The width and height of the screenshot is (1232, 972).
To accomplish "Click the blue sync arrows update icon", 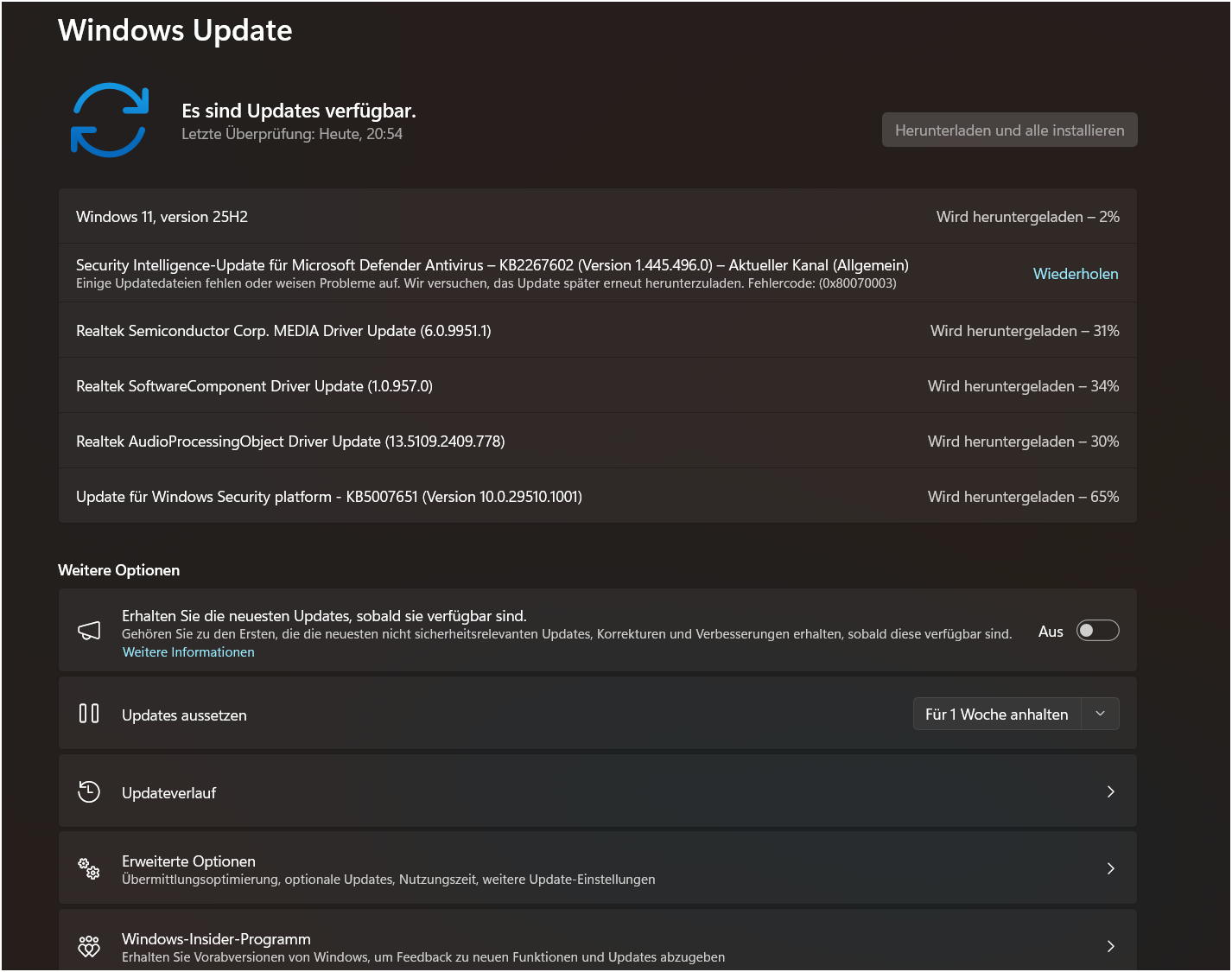I will point(110,120).
